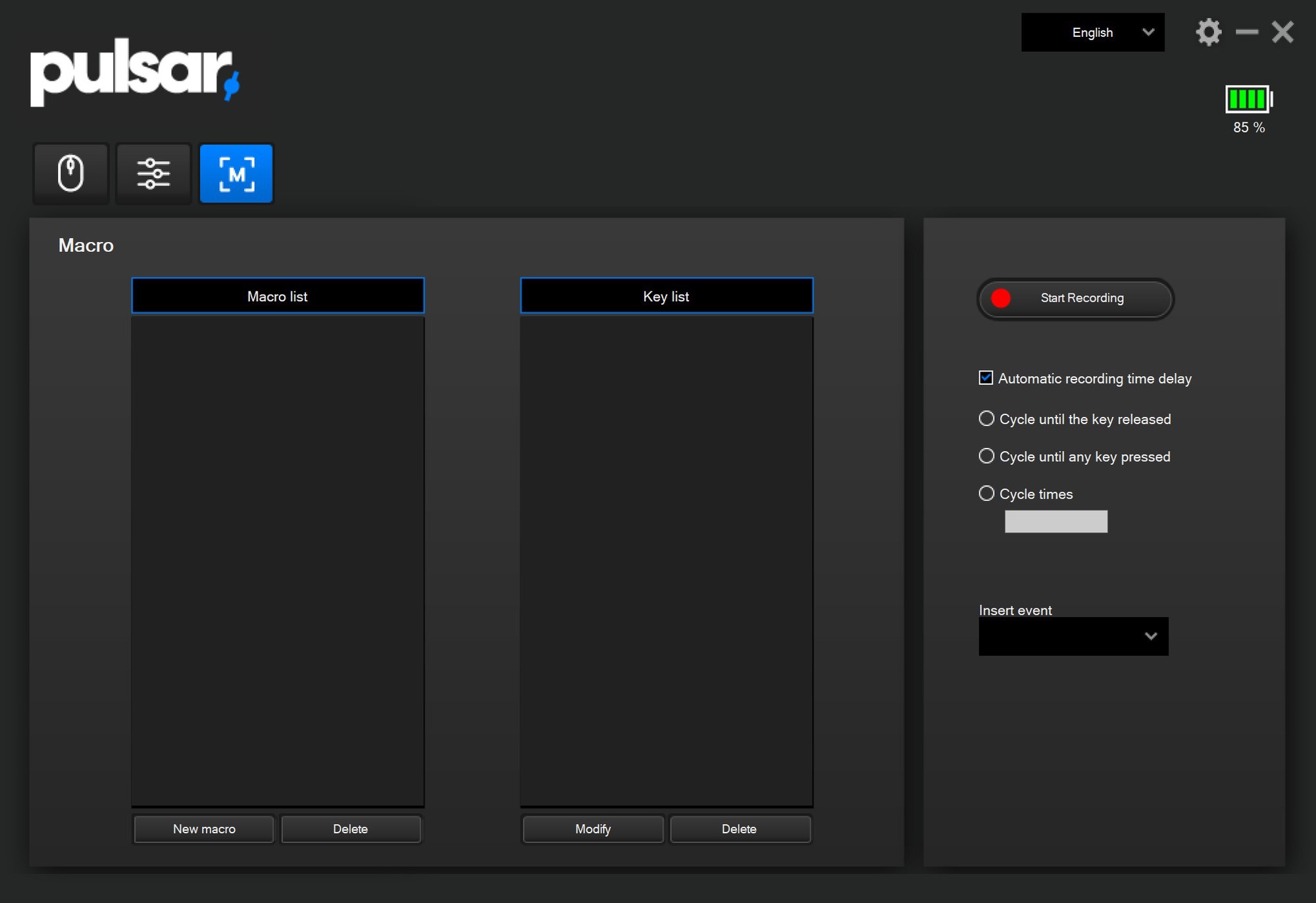Click the New macro button
The height and width of the screenshot is (903, 1316).
[204, 829]
